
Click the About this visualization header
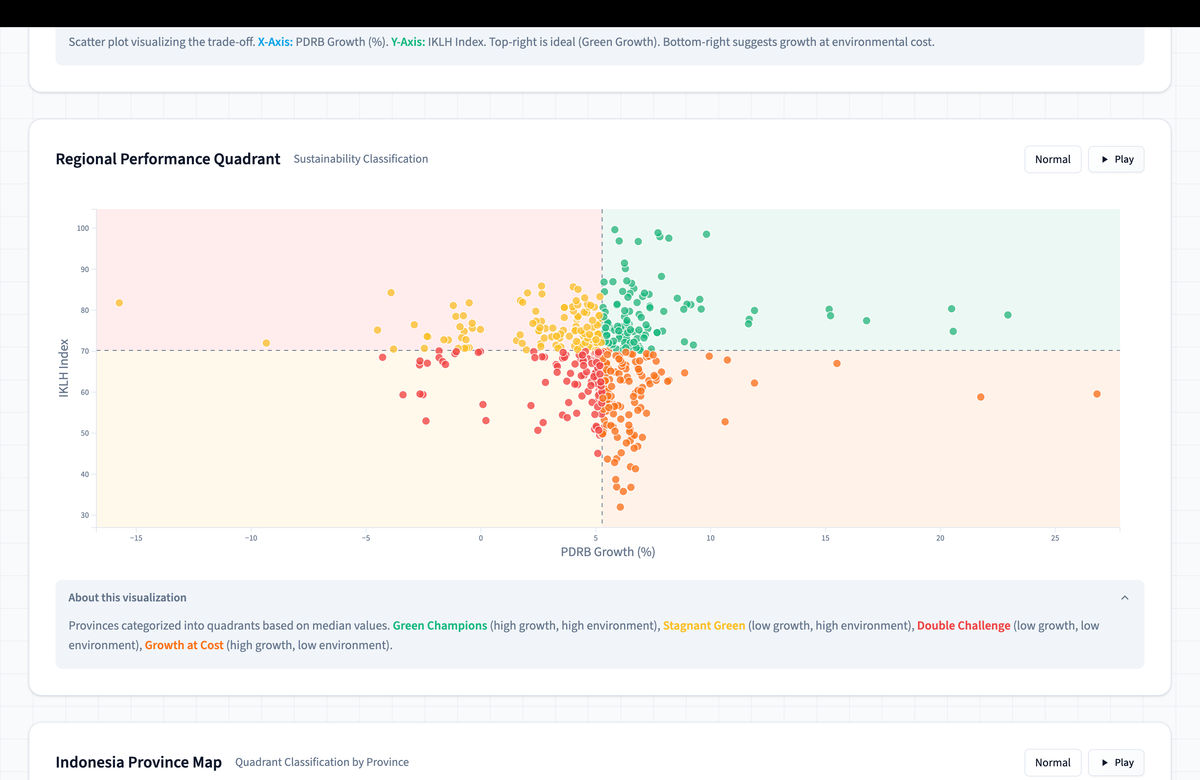pyautogui.click(x=128, y=598)
